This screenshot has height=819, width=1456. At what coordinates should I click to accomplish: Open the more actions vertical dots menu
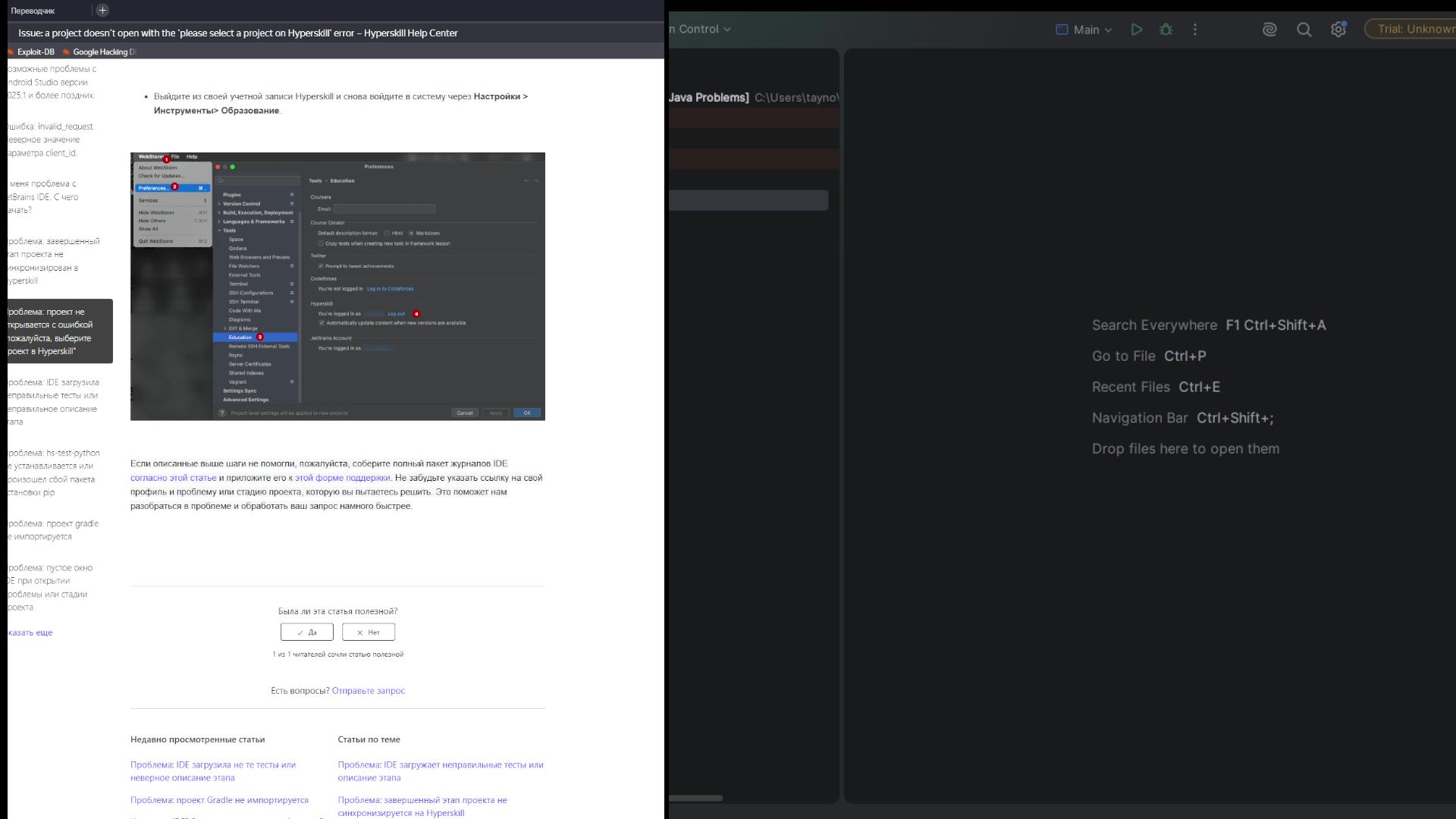[x=1195, y=30]
